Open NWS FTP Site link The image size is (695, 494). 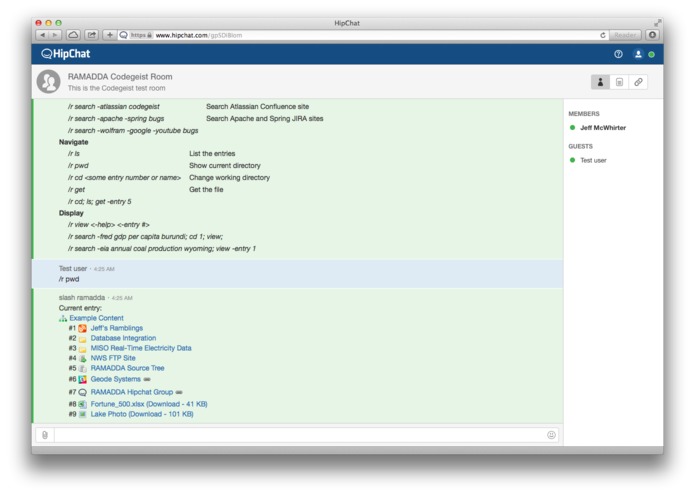tap(113, 358)
